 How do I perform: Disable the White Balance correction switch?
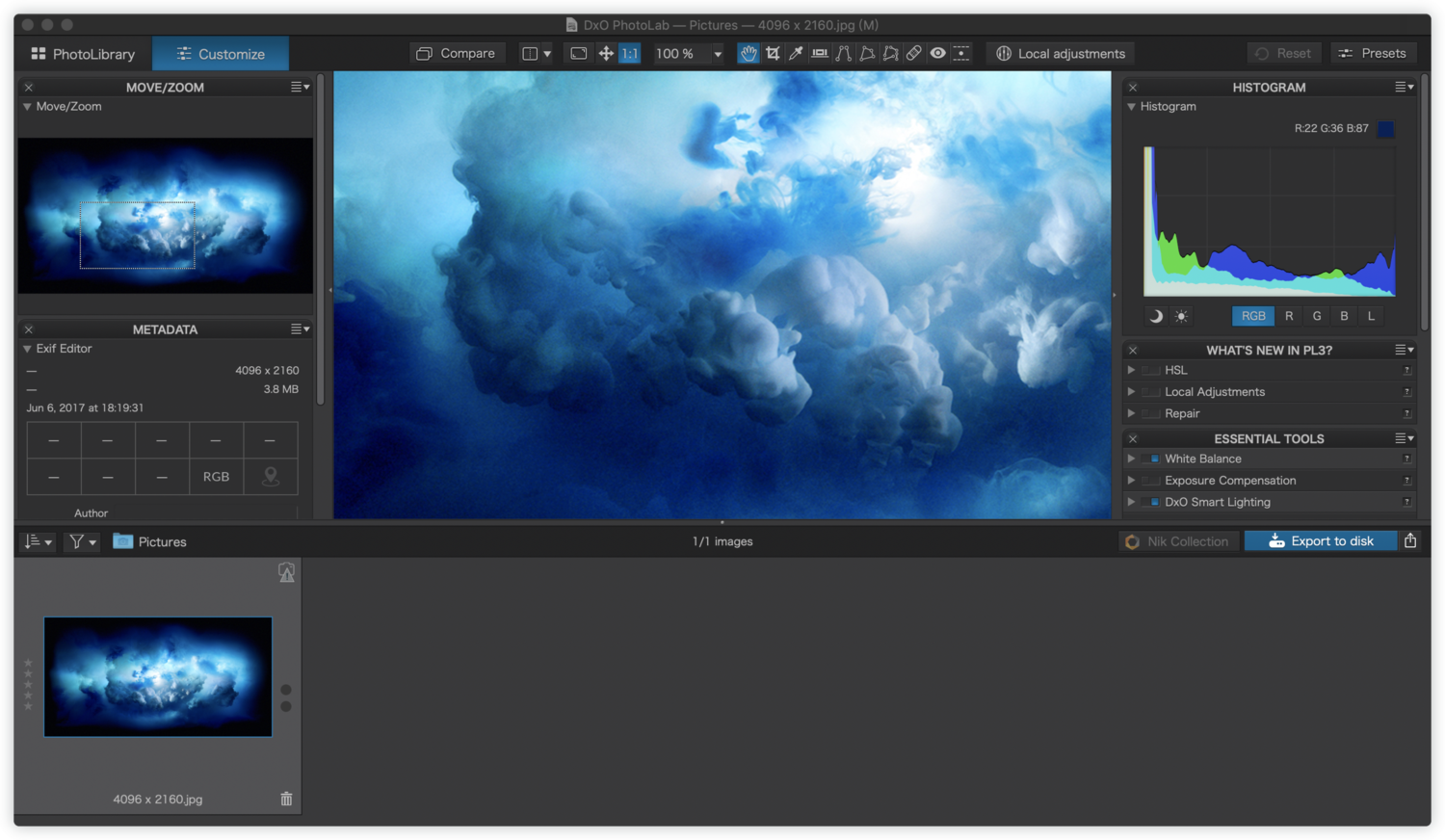tap(1151, 459)
